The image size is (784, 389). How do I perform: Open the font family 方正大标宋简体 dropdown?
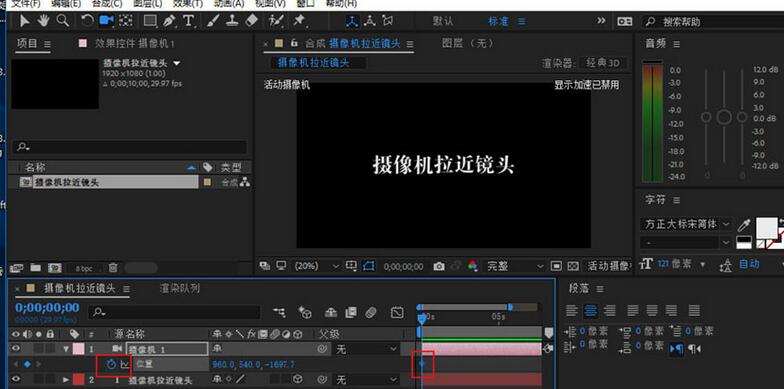[686, 224]
